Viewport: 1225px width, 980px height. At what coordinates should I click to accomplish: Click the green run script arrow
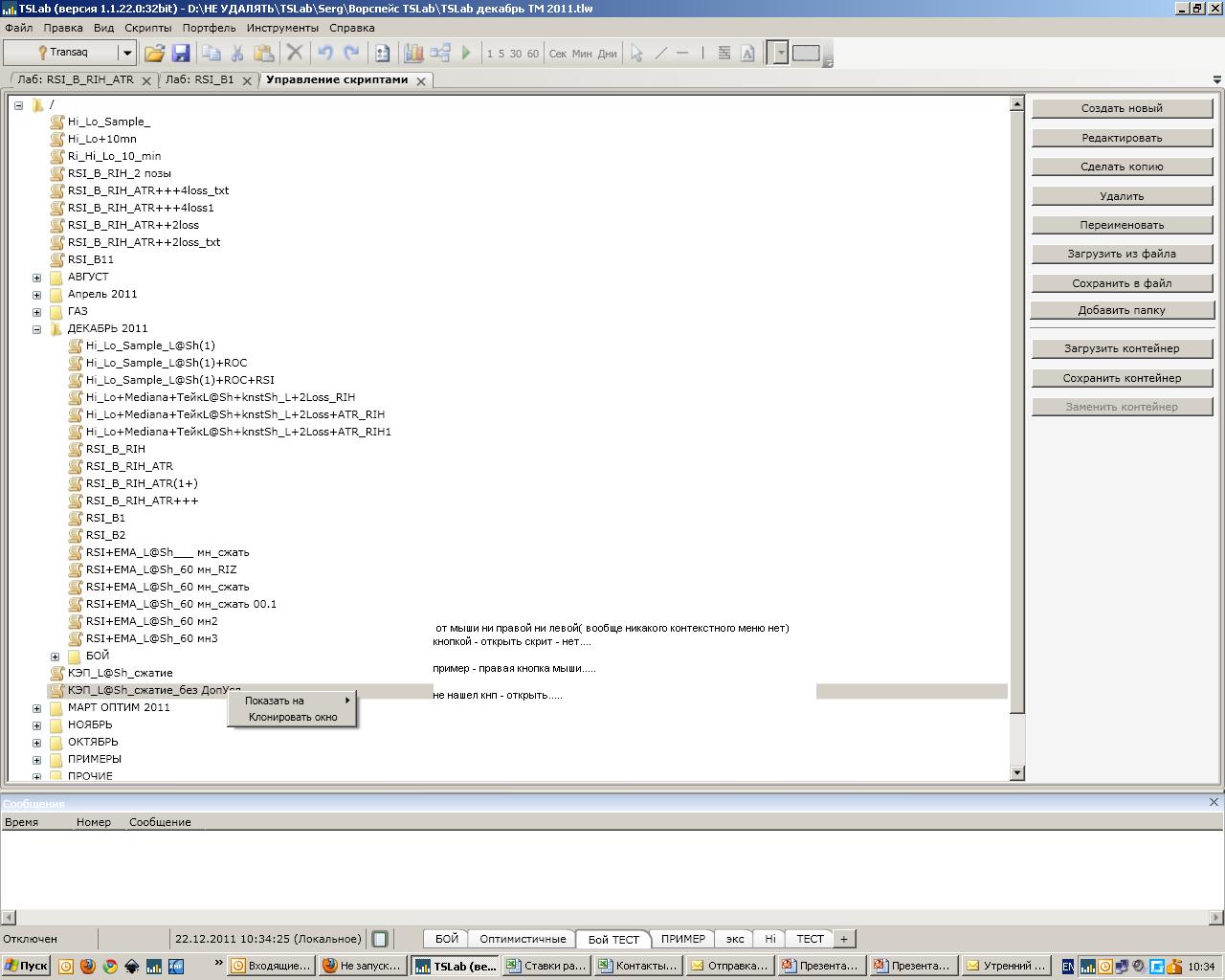click(x=467, y=54)
